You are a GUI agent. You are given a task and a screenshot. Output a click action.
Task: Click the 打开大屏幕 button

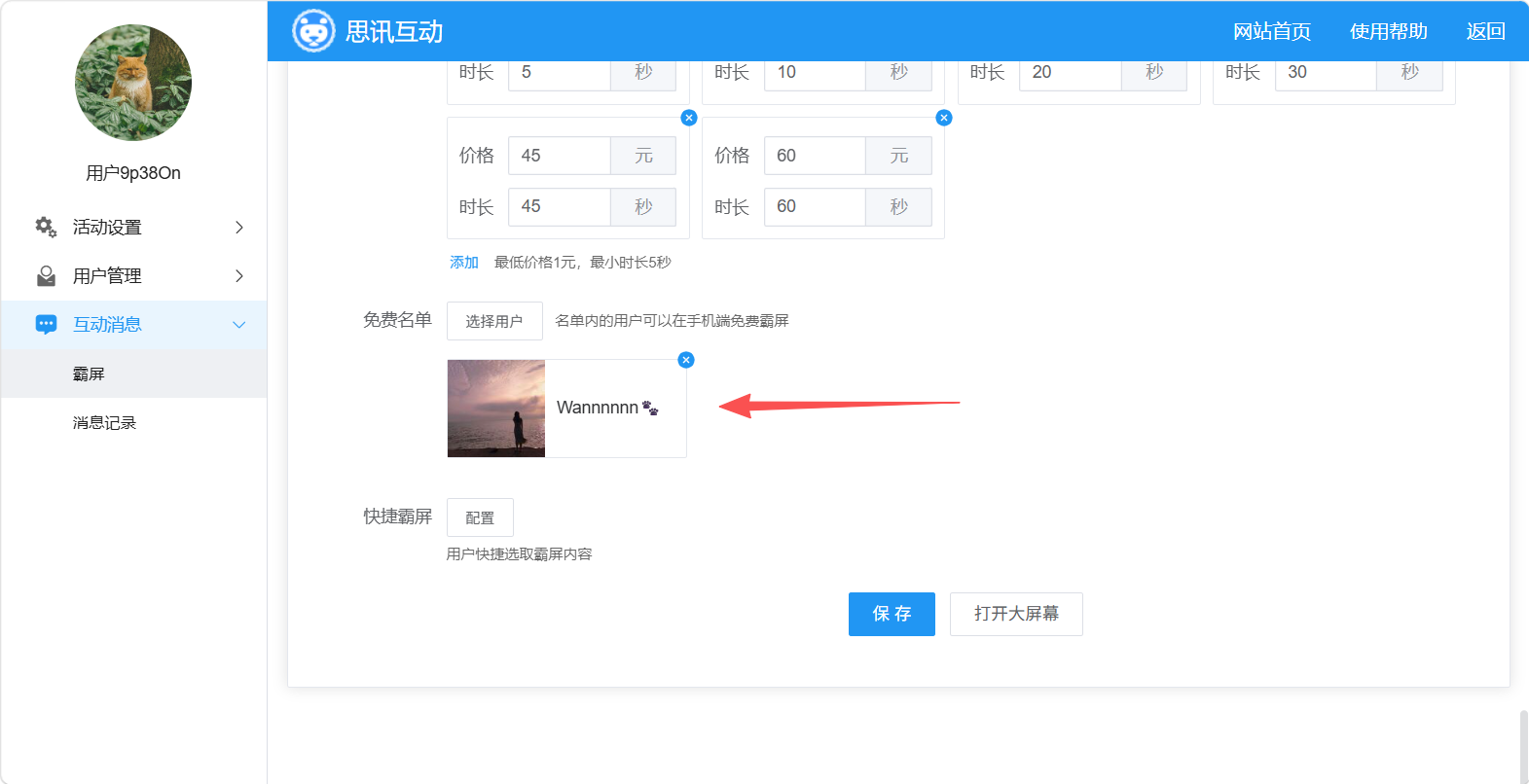point(1016,614)
